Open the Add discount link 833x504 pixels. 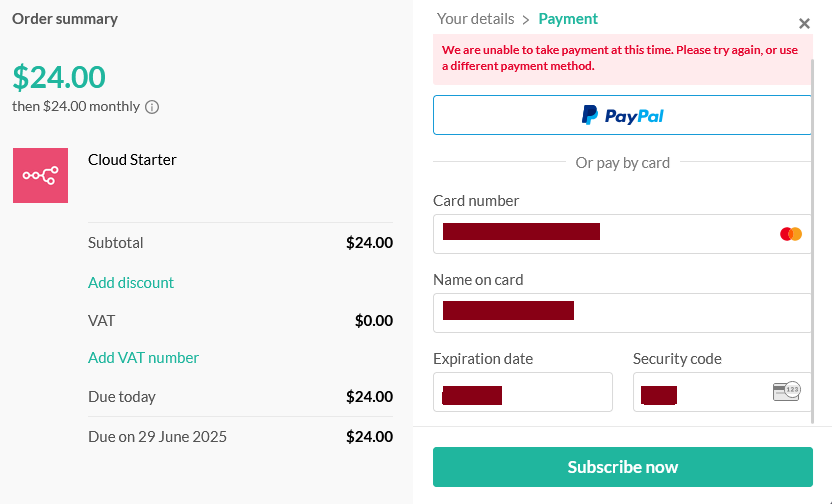(131, 283)
